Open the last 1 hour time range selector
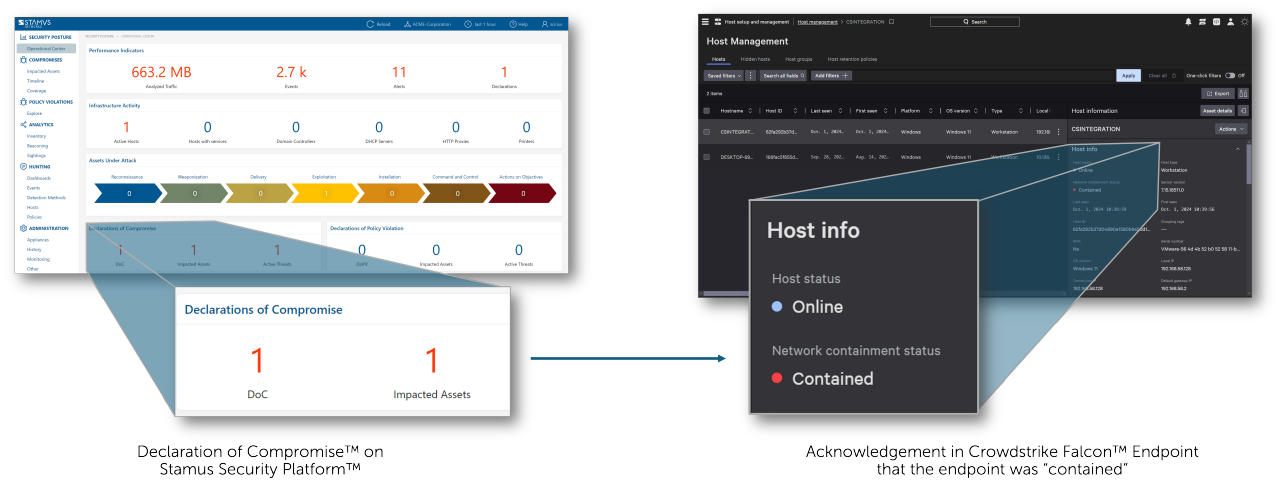The width and height of the screenshot is (1280, 489). point(480,23)
